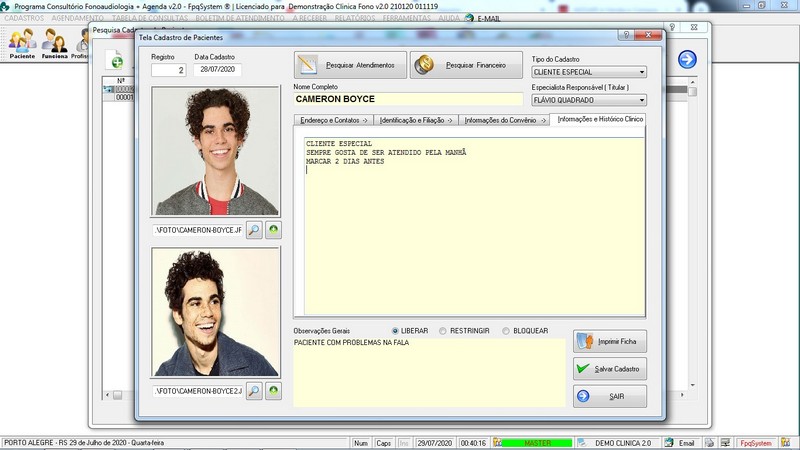The image size is (800, 450).
Task: Switch to Identificação e Filiação tab
Action: (x=416, y=120)
